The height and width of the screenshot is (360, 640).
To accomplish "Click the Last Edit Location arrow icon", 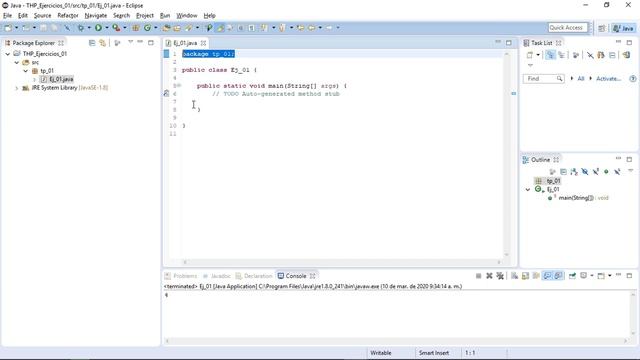I will 300,28.
